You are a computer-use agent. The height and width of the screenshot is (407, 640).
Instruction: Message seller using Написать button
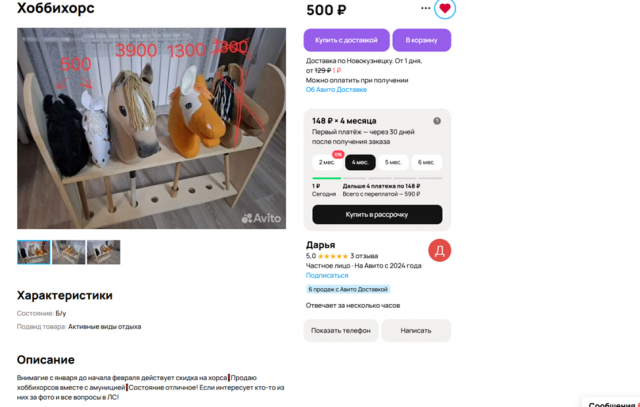click(416, 330)
